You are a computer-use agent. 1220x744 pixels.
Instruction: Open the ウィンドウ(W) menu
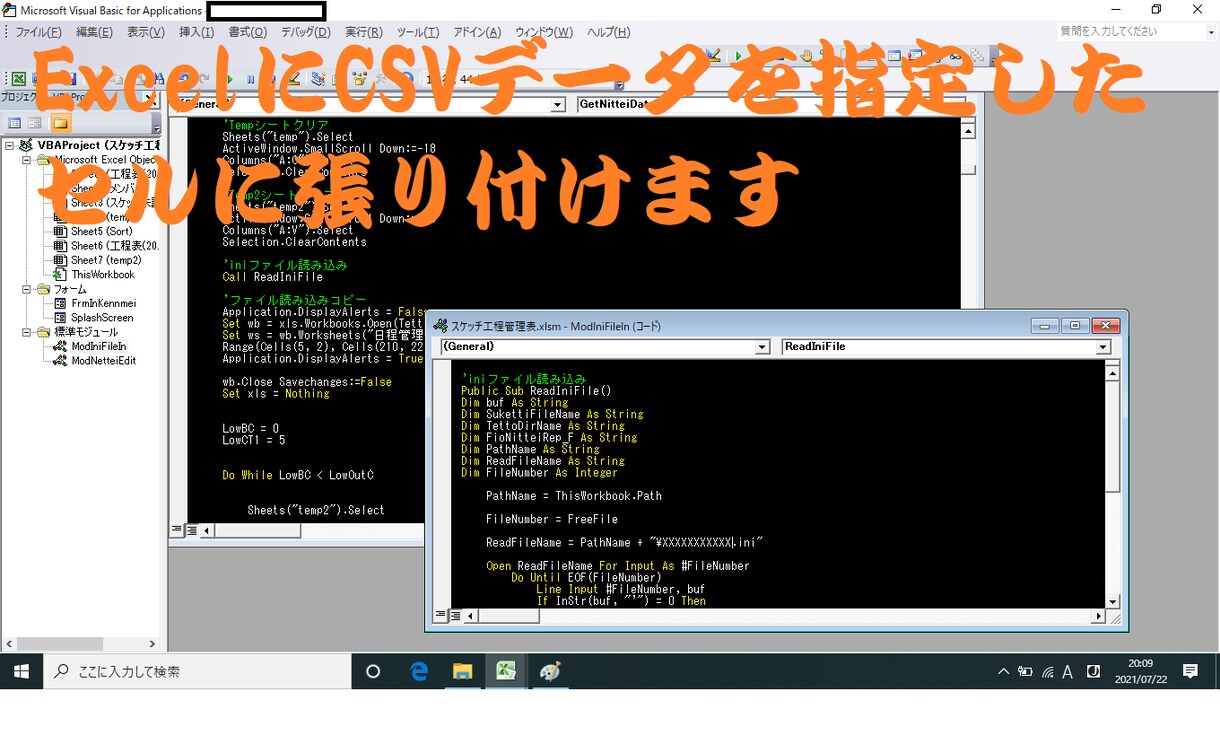(x=543, y=32)
